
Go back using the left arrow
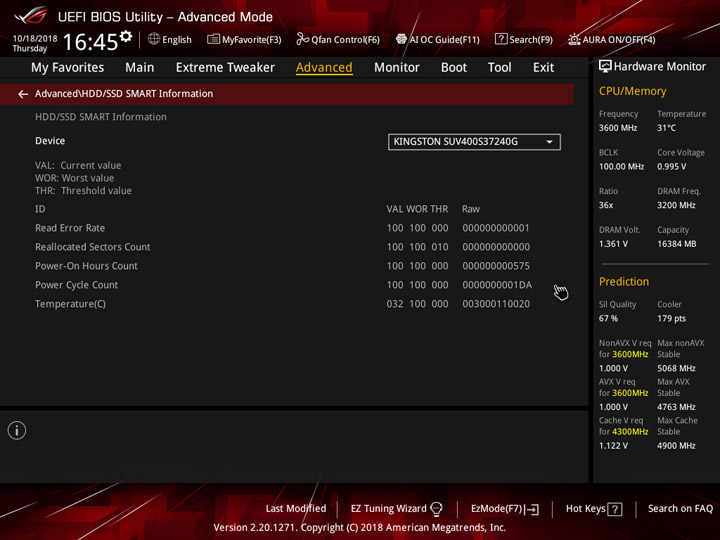[23, 94]
